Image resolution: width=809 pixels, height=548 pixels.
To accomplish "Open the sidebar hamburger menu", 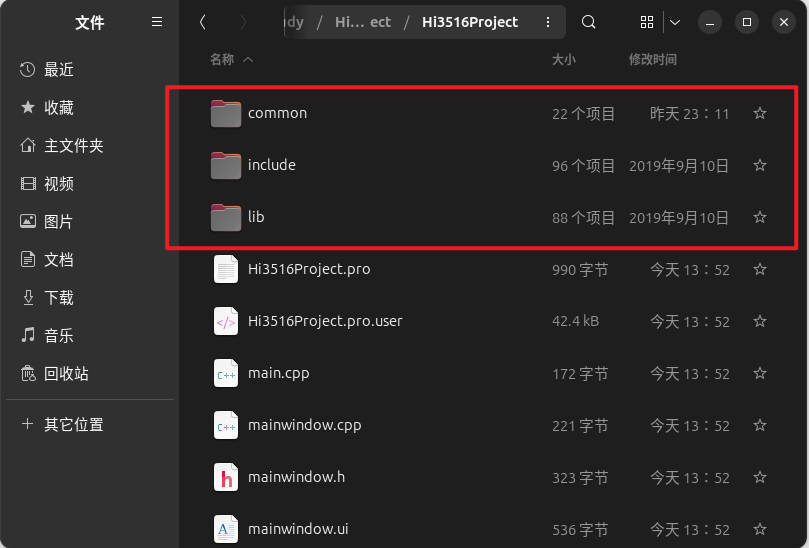I will (156, 22).
